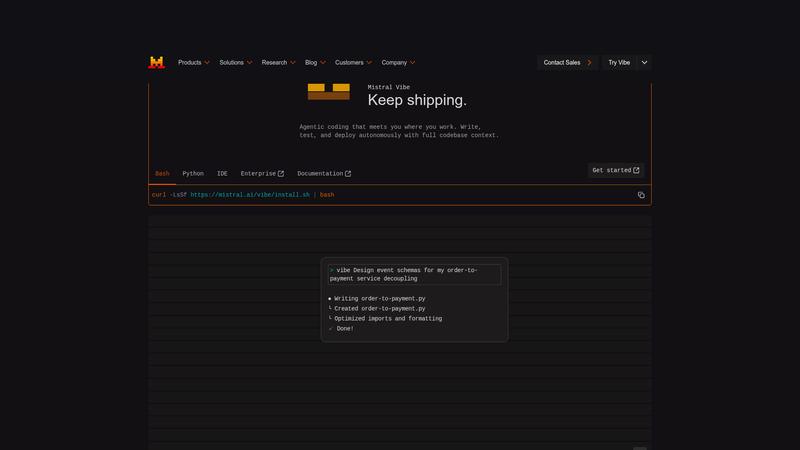Click the vibe prompt input box
Image resolution: width=800 pixels, height=450 pixels.
coord(414,274)
